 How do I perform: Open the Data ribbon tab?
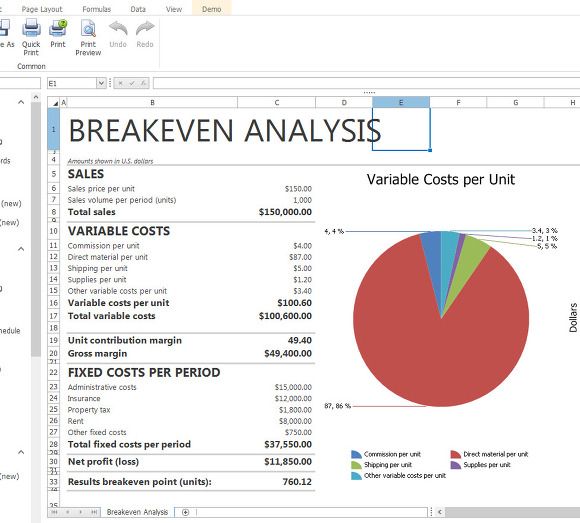138,9
